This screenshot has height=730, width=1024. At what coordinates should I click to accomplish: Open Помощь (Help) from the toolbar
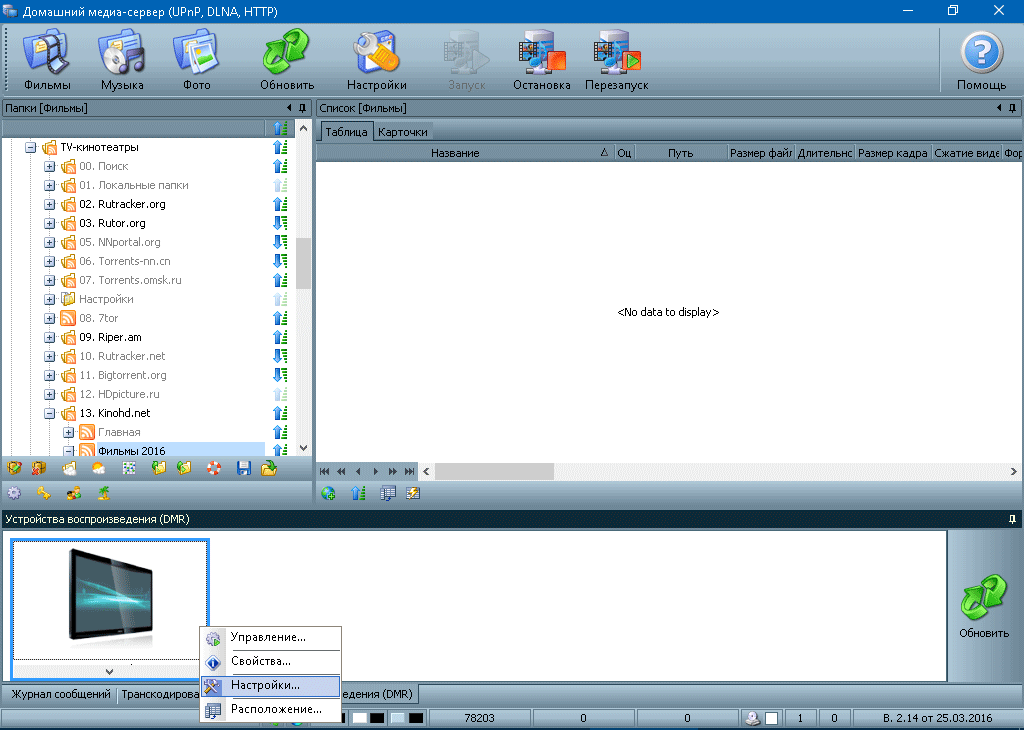981,60
